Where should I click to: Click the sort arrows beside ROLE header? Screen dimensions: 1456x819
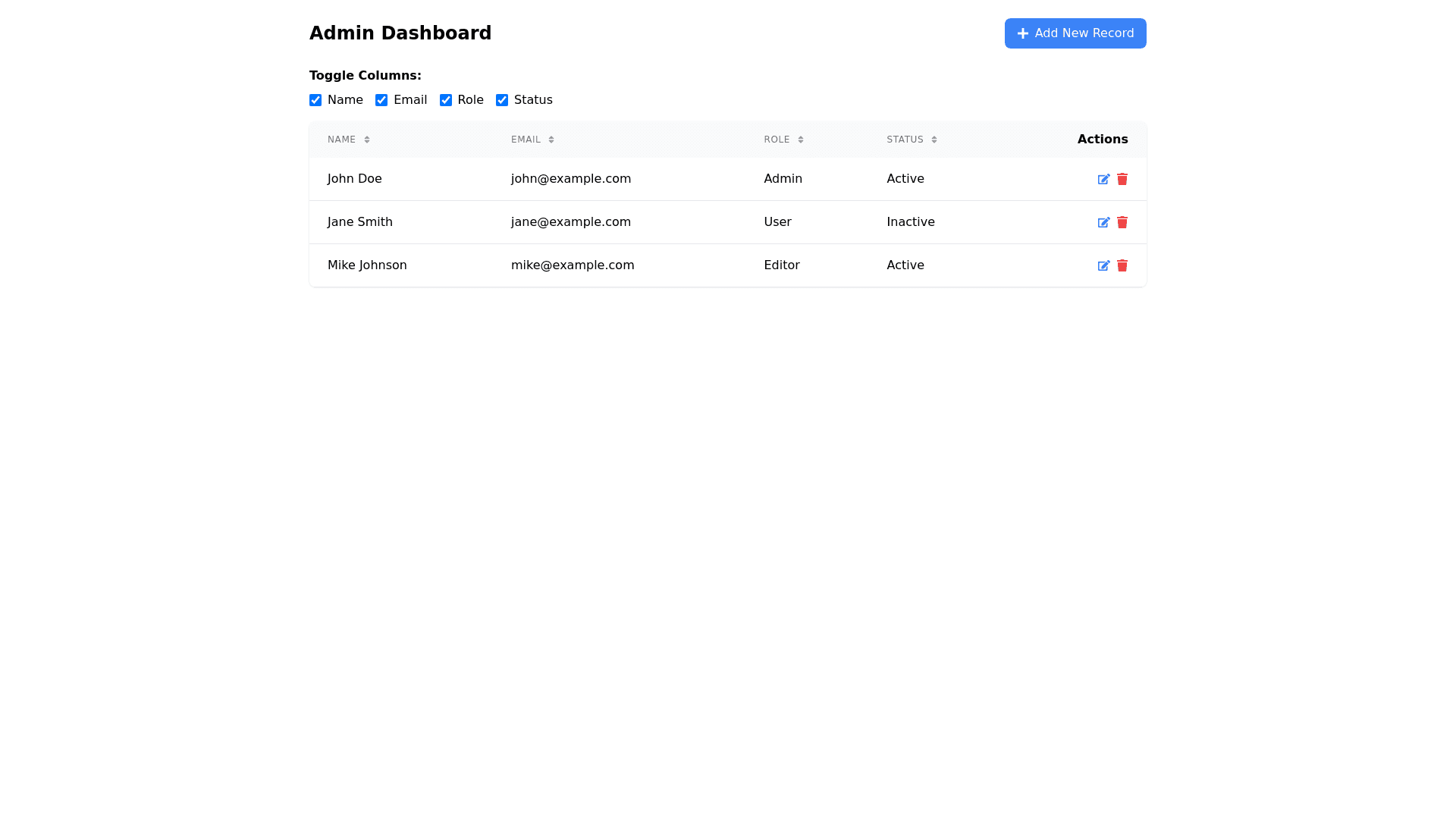(801, 140)
